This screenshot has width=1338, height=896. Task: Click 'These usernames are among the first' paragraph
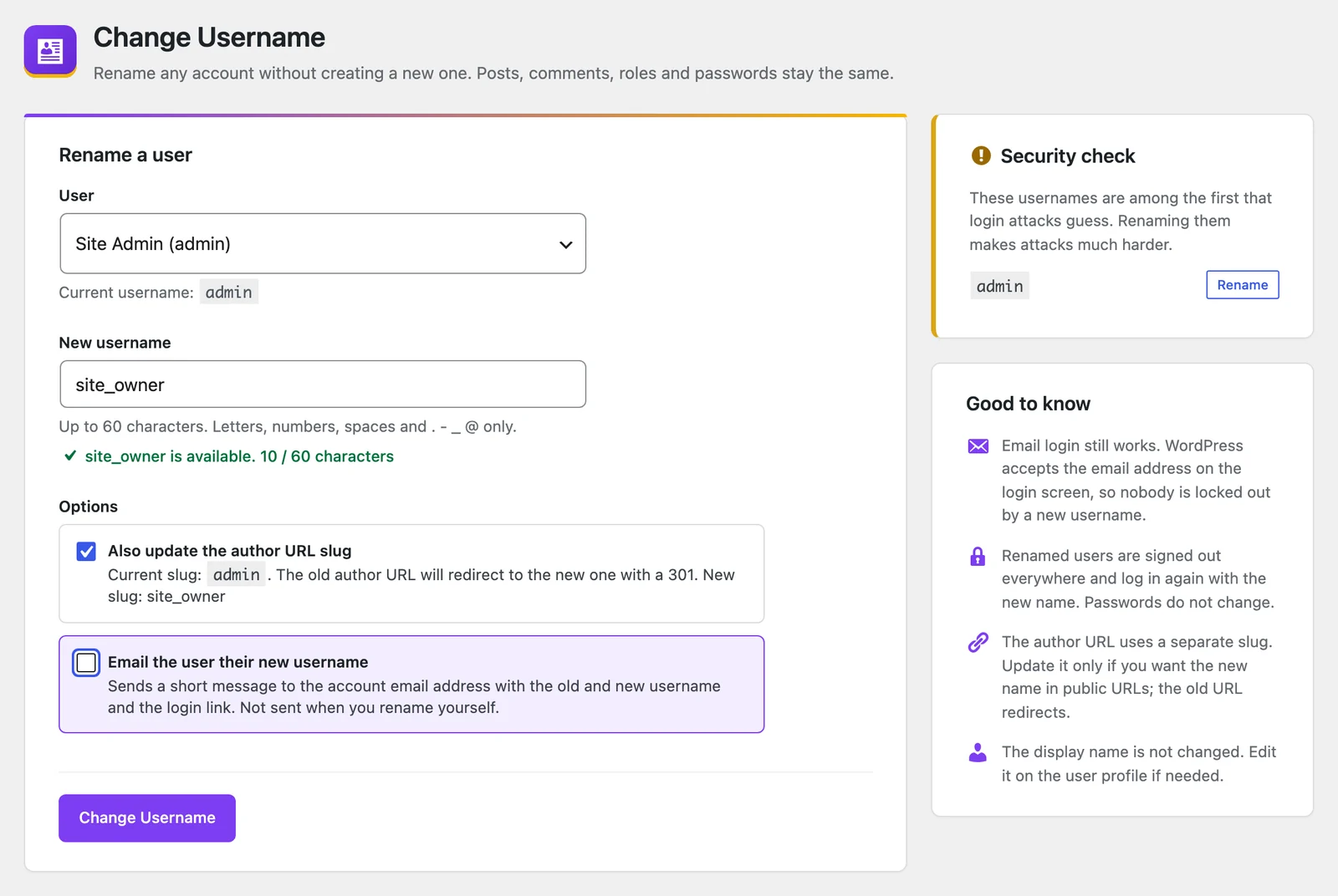(1121, 221)
